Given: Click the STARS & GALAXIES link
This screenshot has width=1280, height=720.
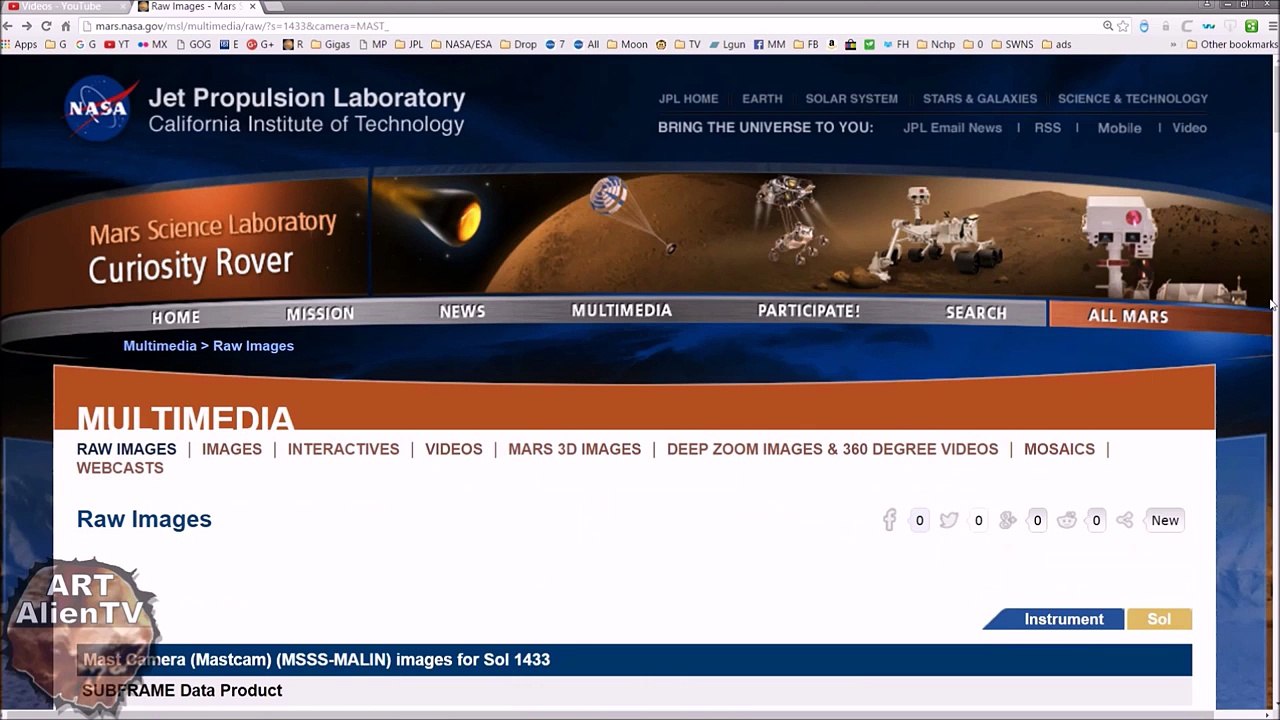Looking at the screenshot, I should tap(980, 99).
